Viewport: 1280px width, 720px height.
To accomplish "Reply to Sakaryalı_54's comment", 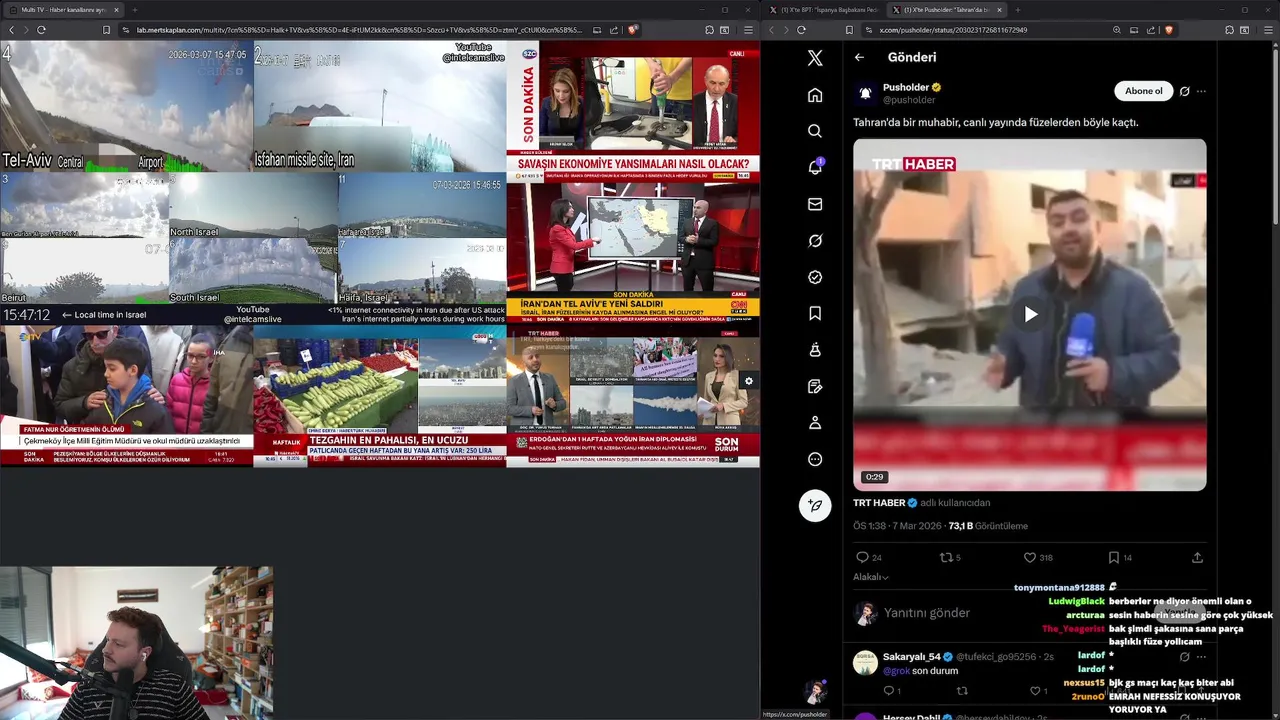I will point(891,690).
